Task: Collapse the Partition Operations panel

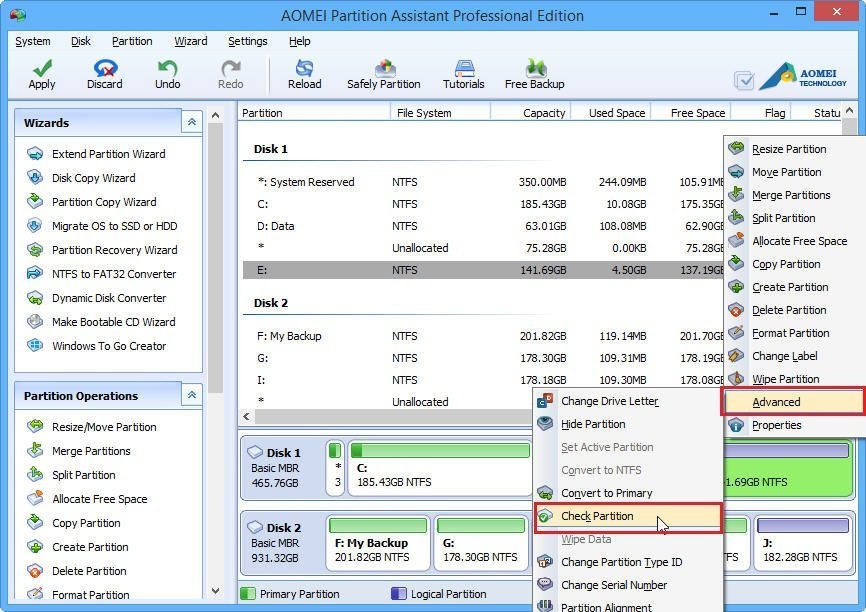Action: [191, 395]
